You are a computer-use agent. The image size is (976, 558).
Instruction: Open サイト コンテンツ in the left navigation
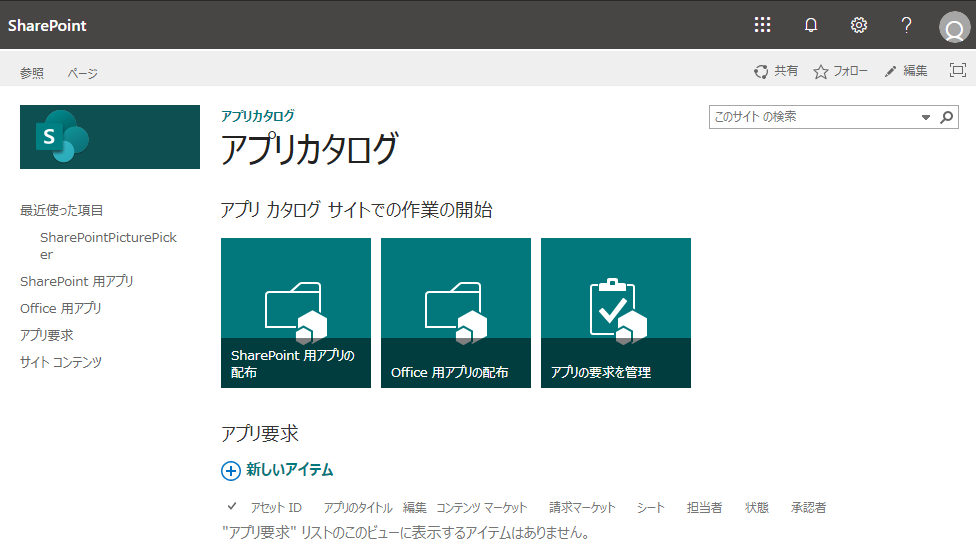tap(61, 362)
